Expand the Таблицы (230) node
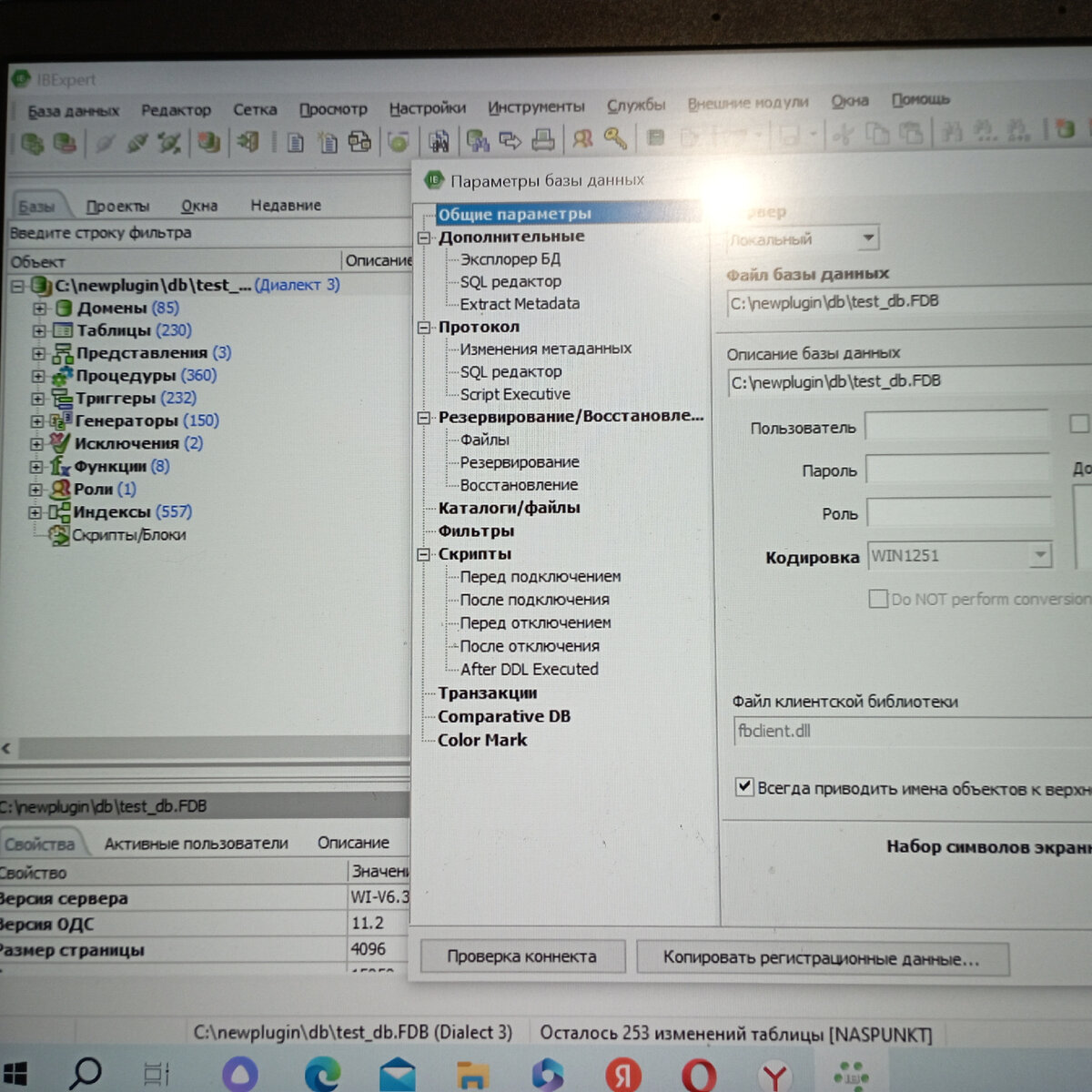 click(x=39, y=330)
